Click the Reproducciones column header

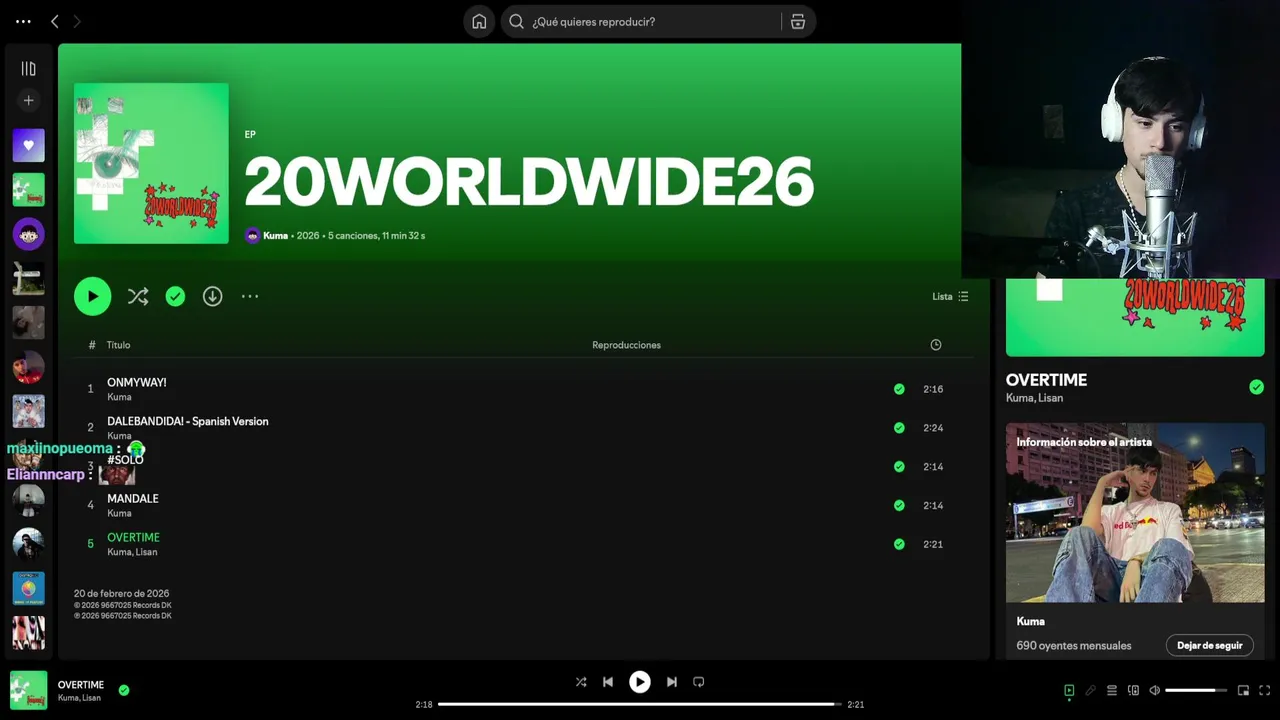[x=626, y=345]
